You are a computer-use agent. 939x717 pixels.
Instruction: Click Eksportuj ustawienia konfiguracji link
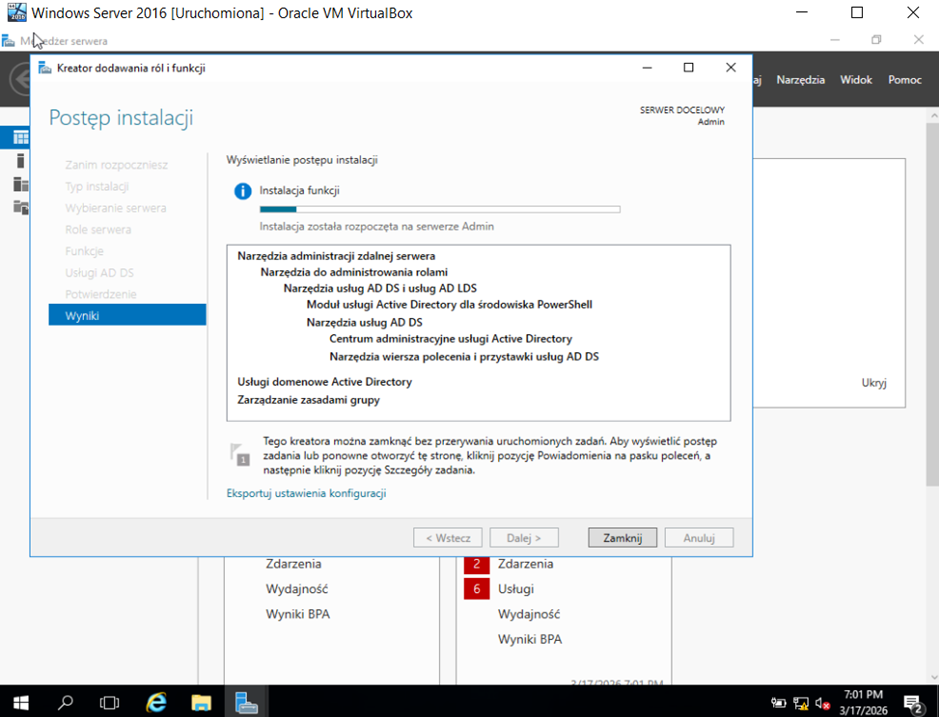pos(306,493)
